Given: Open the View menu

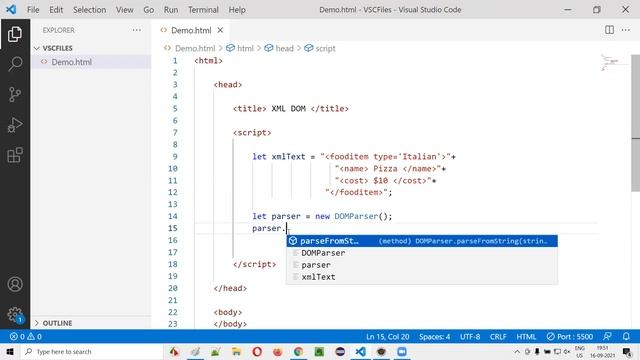Looking at the screenshot, I should click(124, 9).
